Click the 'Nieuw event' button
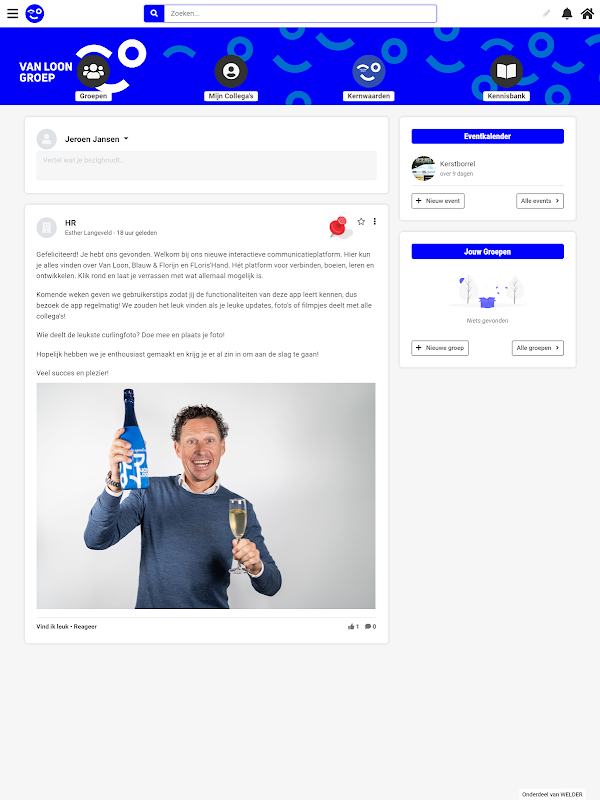 438,201
